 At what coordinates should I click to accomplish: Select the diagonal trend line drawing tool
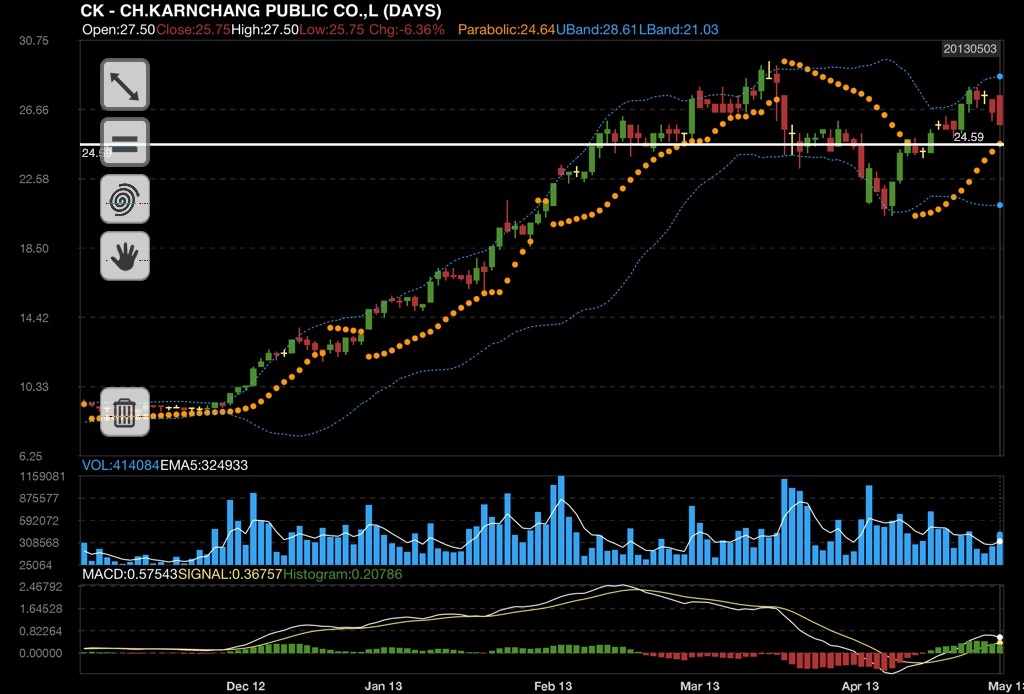point(125,85)
